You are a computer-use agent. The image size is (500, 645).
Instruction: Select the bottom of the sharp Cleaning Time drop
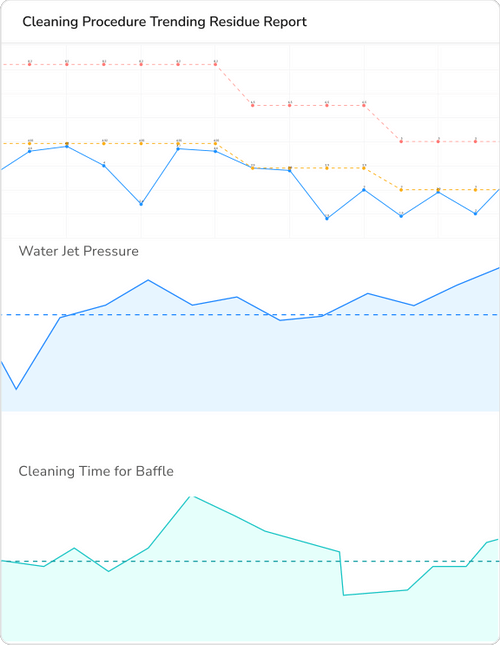(343, 595)
